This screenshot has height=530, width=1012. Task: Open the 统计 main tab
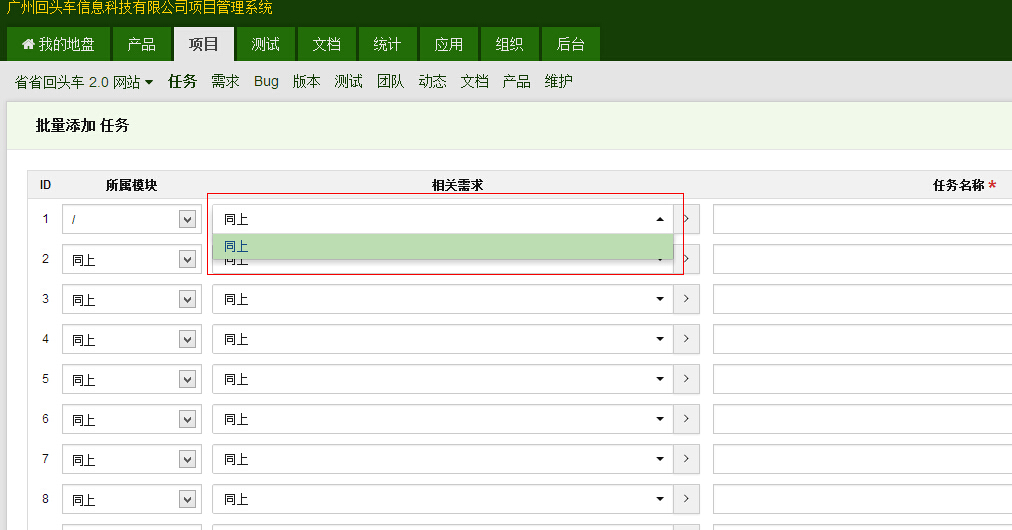[387, 44]
